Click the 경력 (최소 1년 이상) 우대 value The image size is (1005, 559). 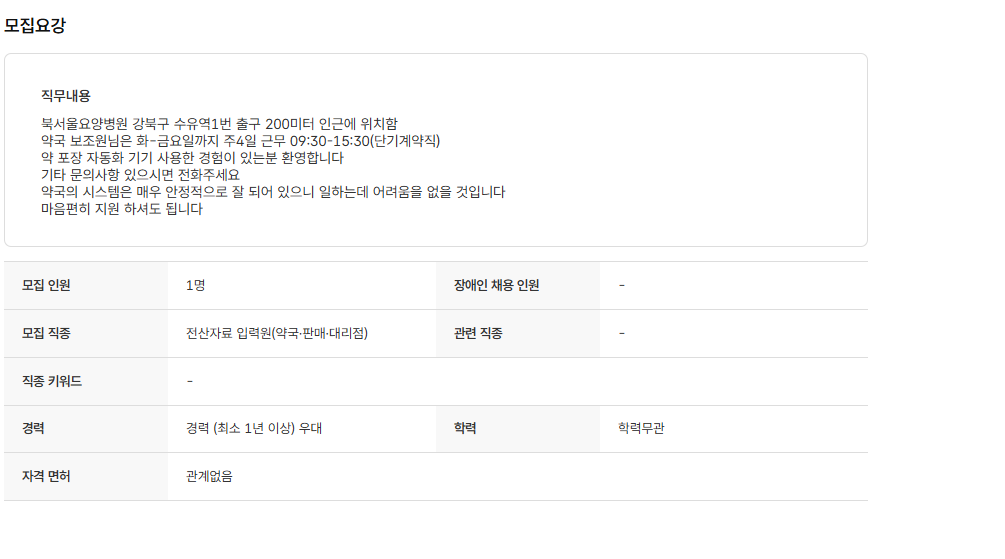coord(253,428)
